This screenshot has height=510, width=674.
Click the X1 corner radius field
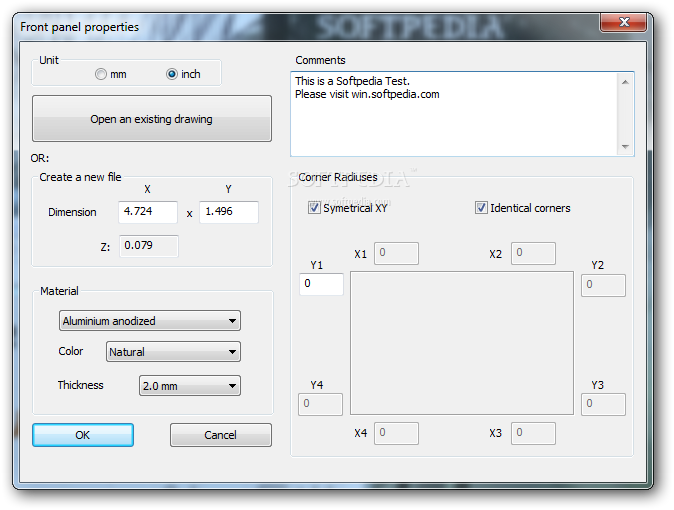[396, 253]
